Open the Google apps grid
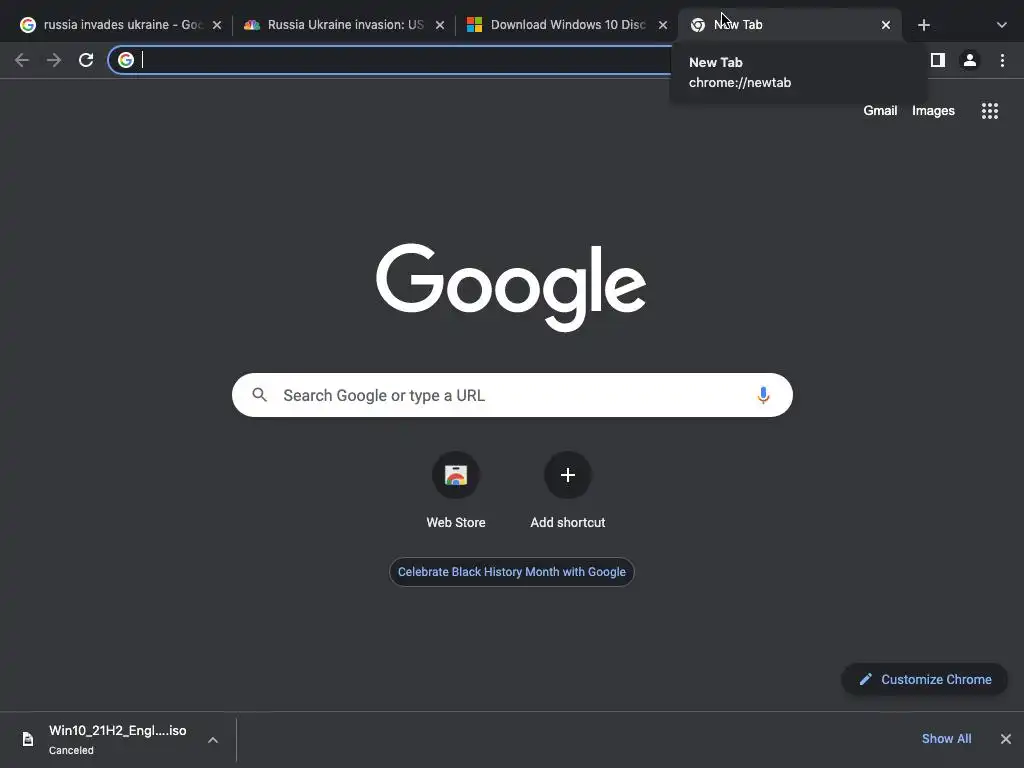 989,110
